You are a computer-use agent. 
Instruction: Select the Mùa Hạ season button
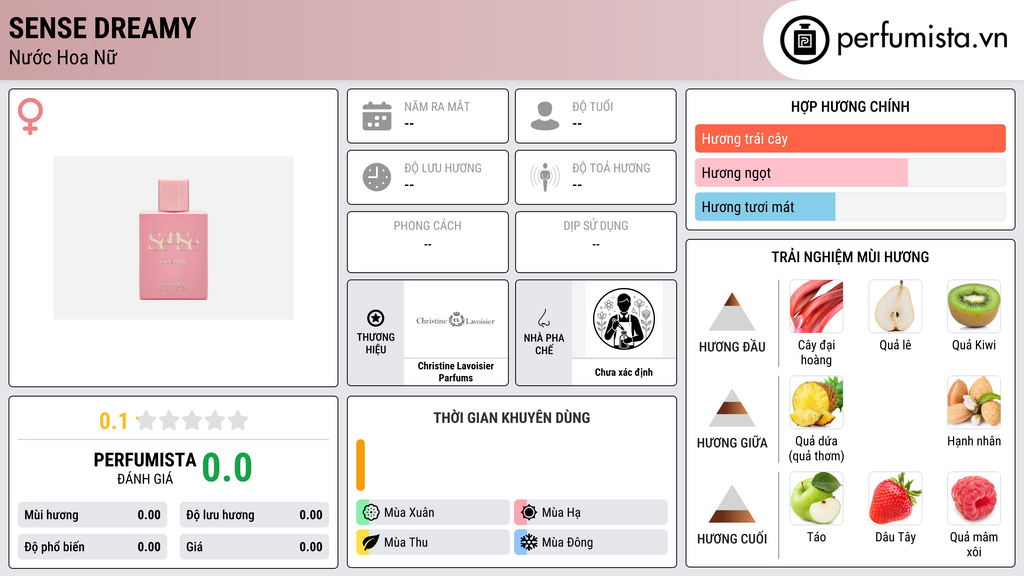[591, 512]
